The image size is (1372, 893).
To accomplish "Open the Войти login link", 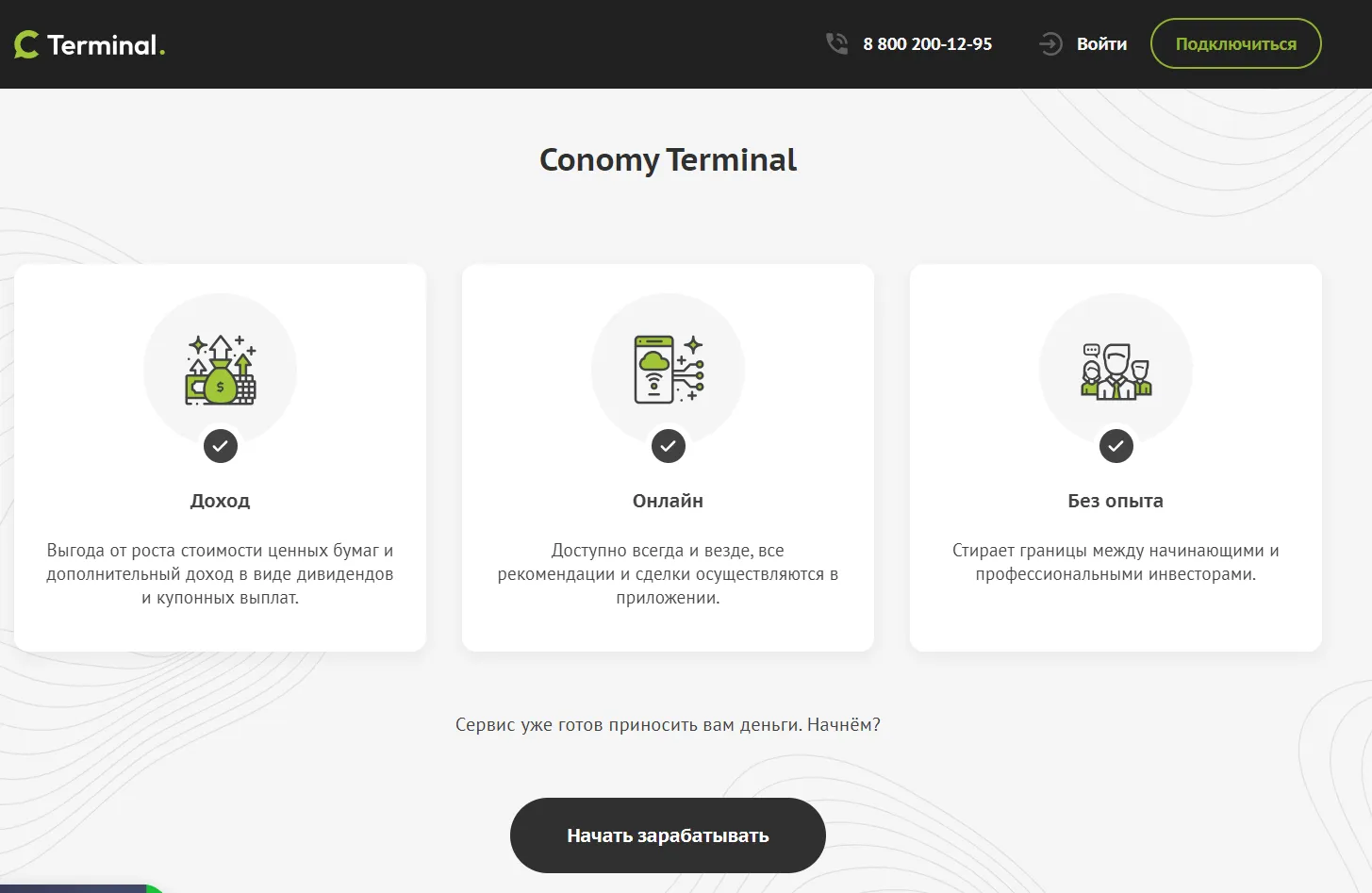I will tap(1101, 44).
